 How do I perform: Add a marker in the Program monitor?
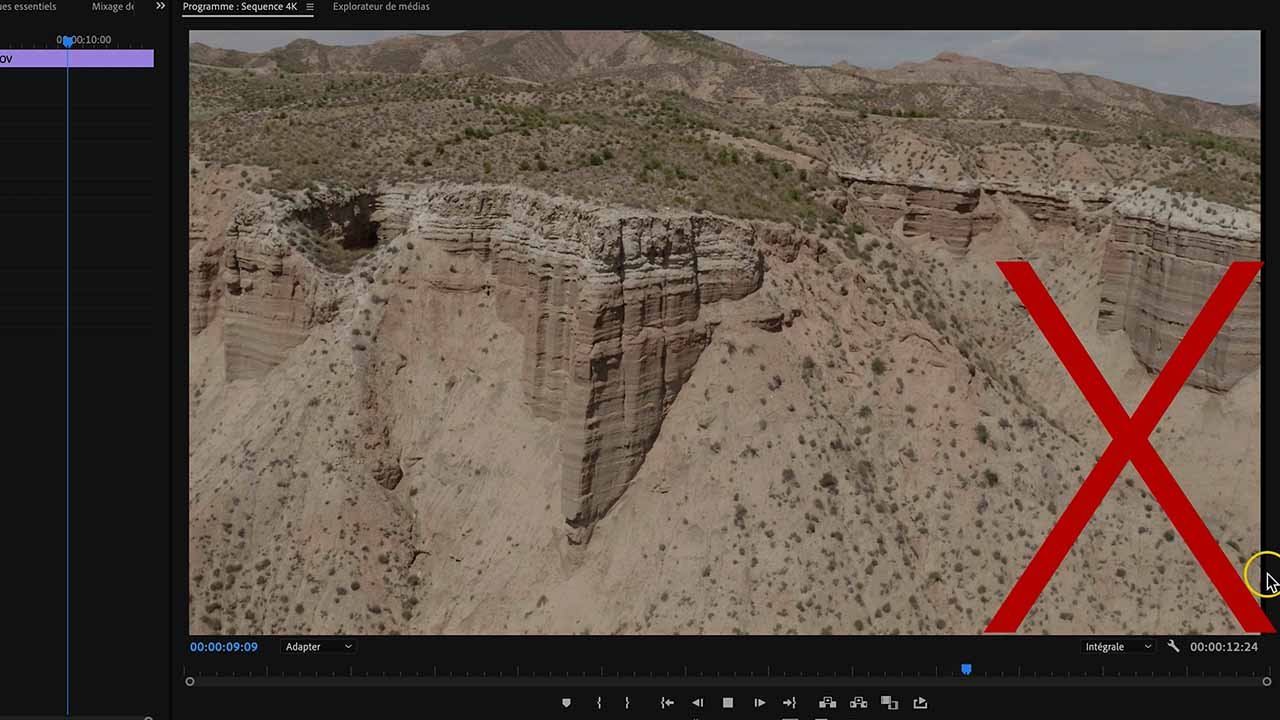click(x=566, y=703)
